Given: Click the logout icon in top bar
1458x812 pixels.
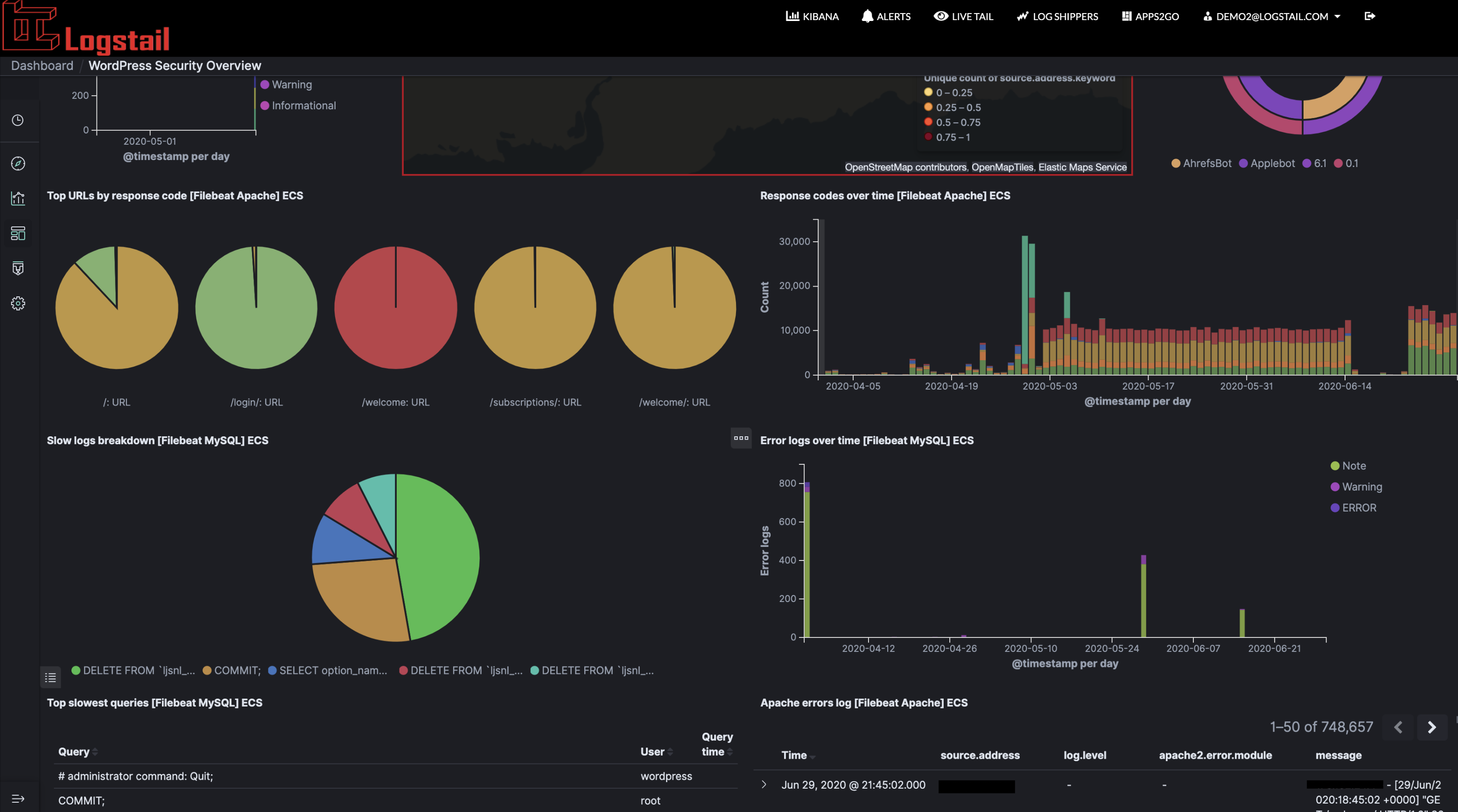Looking at the screenshot, I should coord(1370,16).
